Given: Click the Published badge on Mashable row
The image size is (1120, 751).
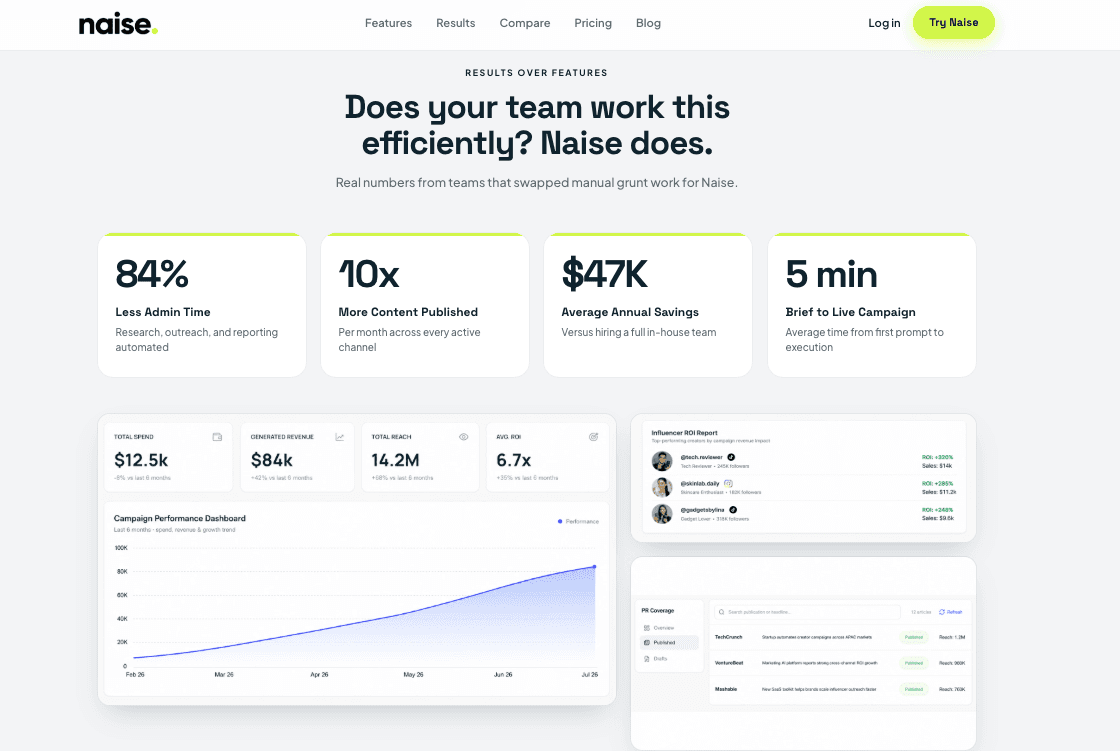Looking at the screenshot, I should (x=914, y=690).
